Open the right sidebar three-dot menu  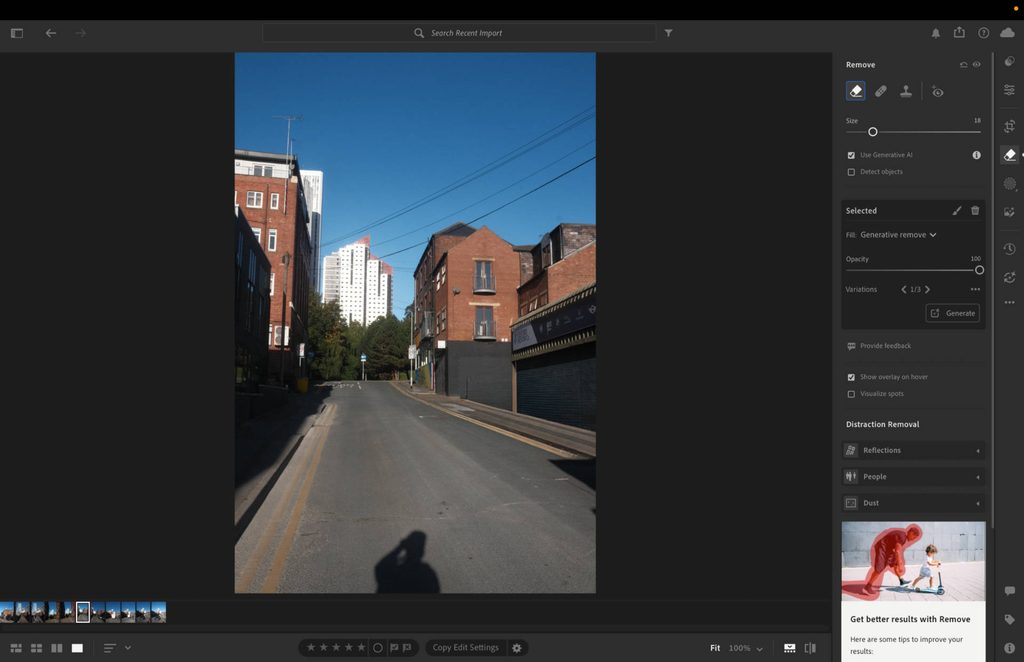[1010, 302]
